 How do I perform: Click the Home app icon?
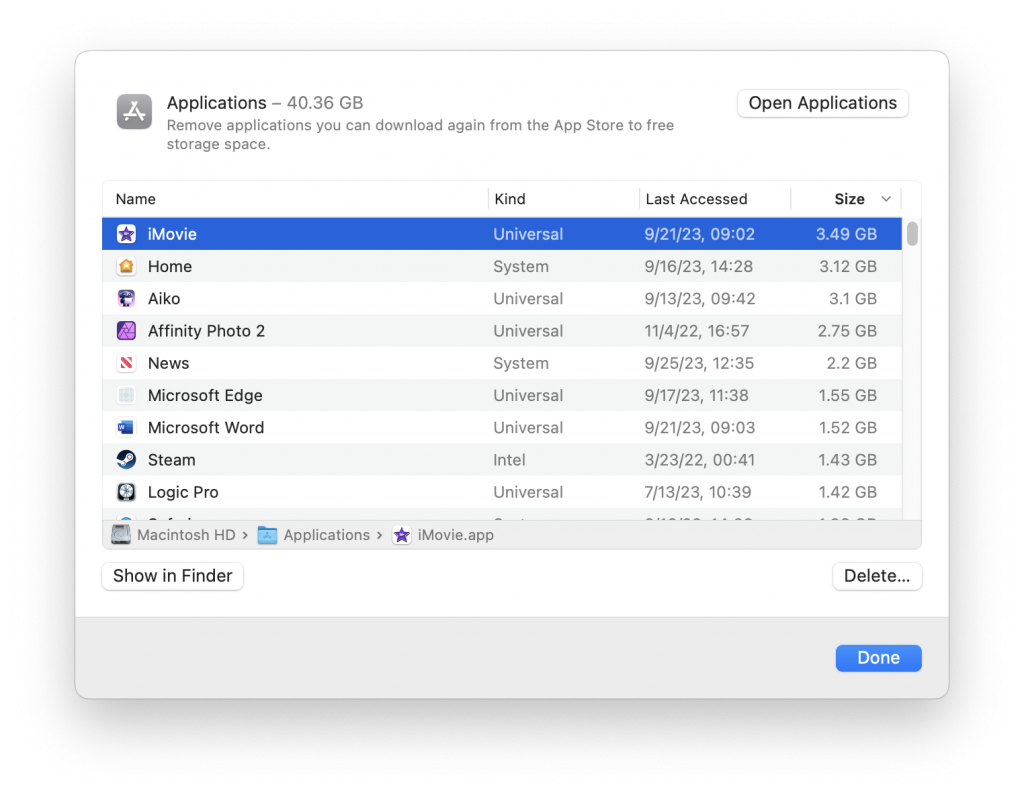[x=126, y=266]
